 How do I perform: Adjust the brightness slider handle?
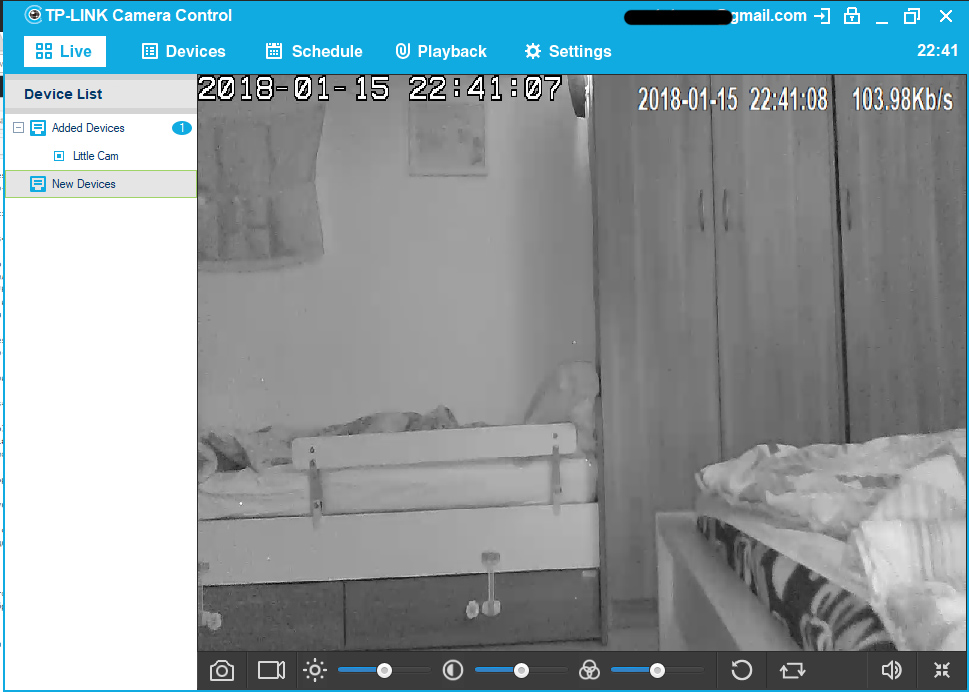(384, 670)
